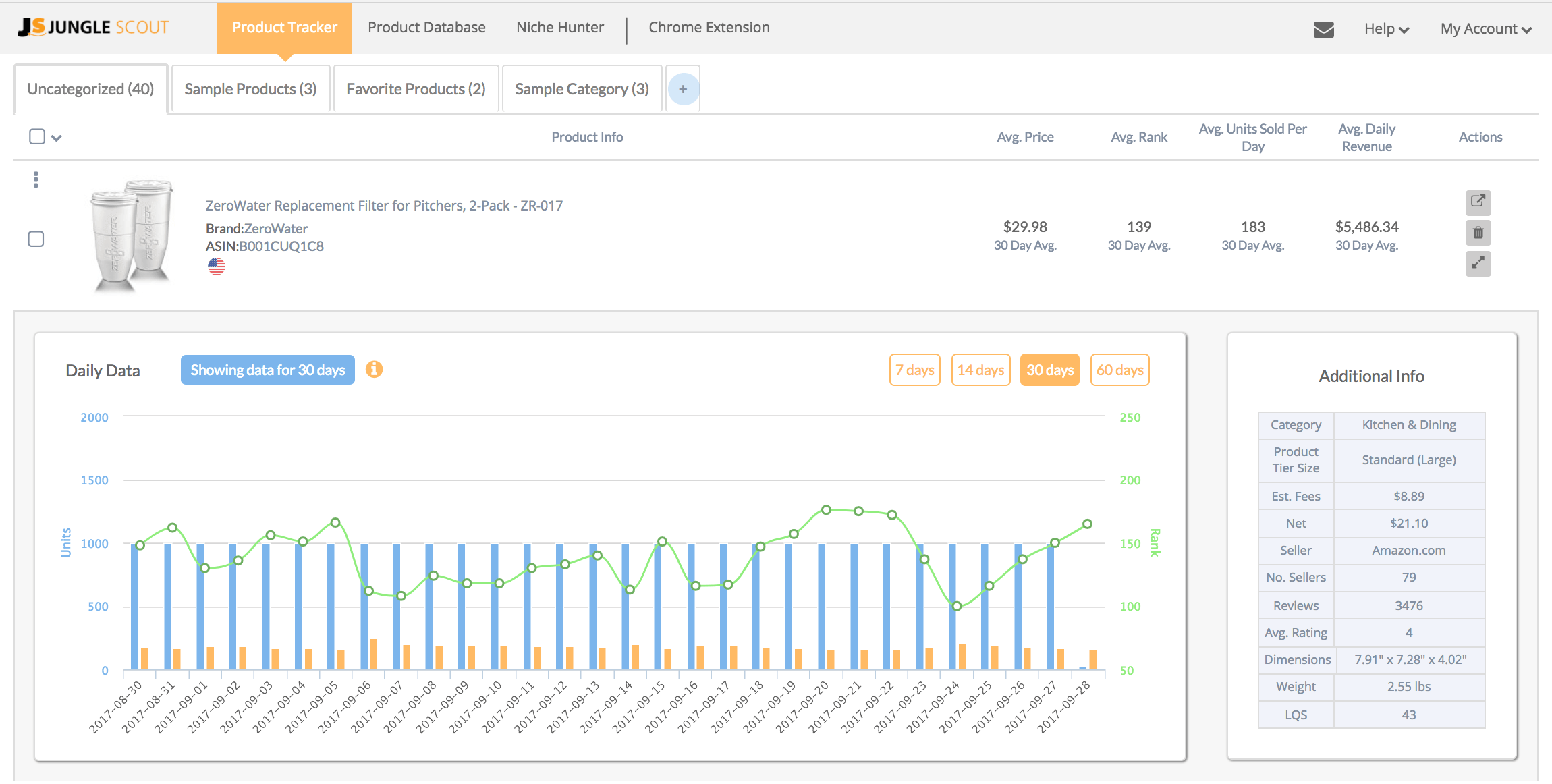Viewport: 1552px width, 784px height.
Task: Check the ZeroWater product row checkbox
Action: pos(36,239)
